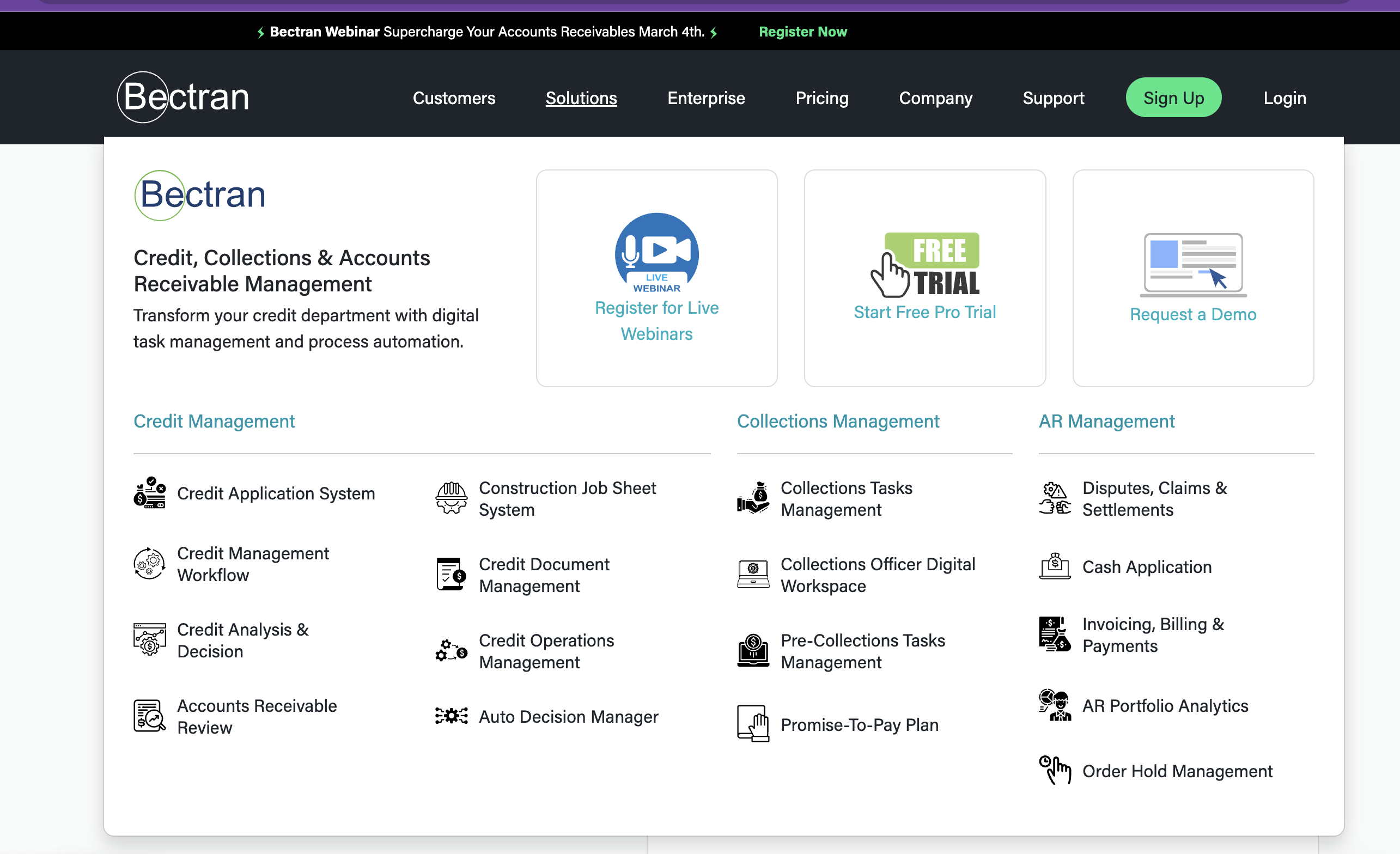Click the Free Trial badge icon
This screenshot has width=1400, height=854.
pos(925,265)
